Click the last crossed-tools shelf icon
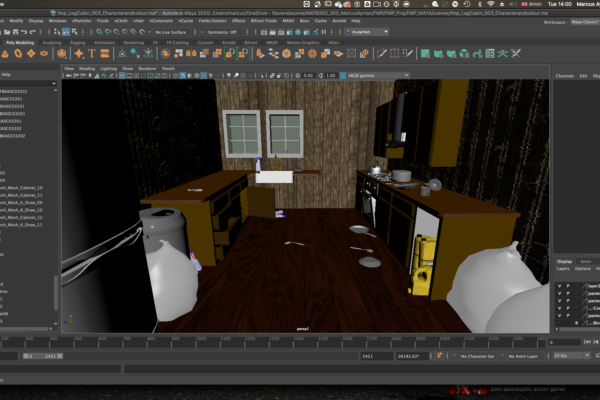600x400 pixels. point(516,54)
